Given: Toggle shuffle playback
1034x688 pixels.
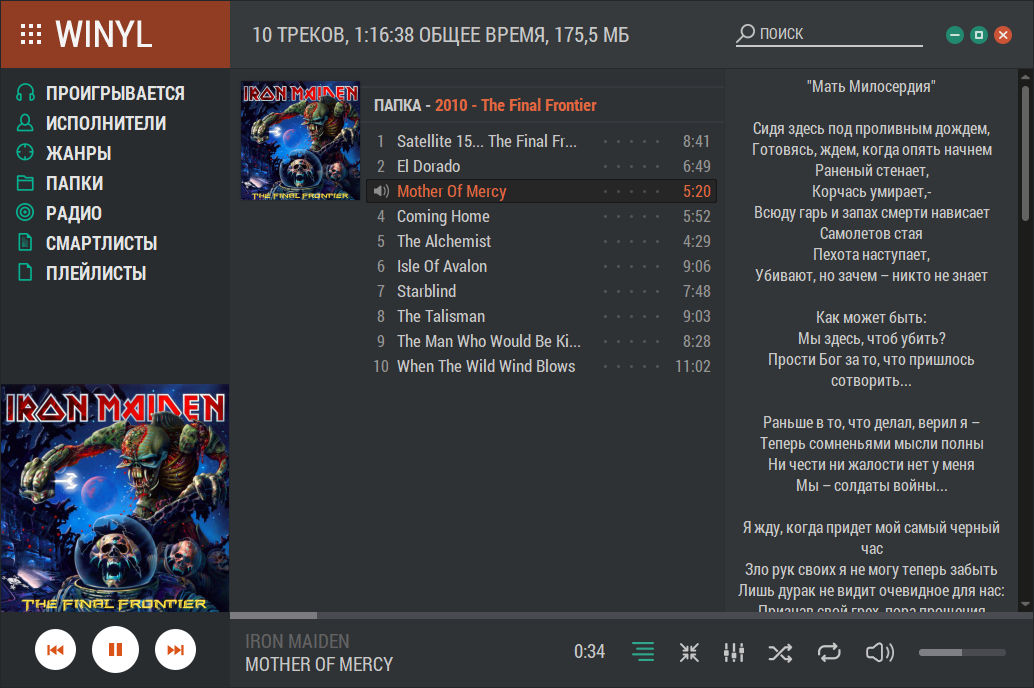Looking at the screenshot, I should click(x=780, y=652).
